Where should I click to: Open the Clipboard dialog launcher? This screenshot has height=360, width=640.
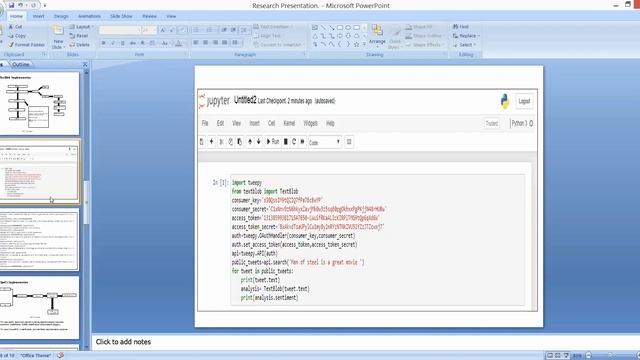(44, 54)
